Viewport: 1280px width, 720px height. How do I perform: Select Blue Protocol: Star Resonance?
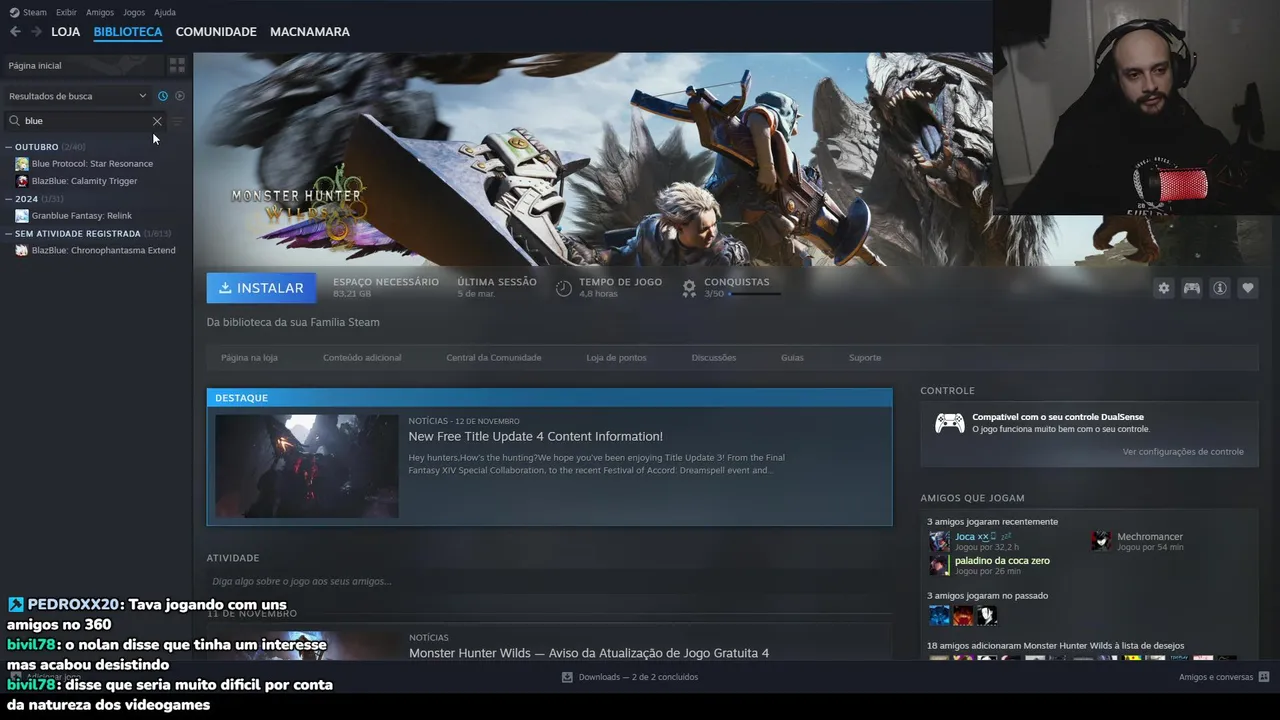tap(92, 164)
